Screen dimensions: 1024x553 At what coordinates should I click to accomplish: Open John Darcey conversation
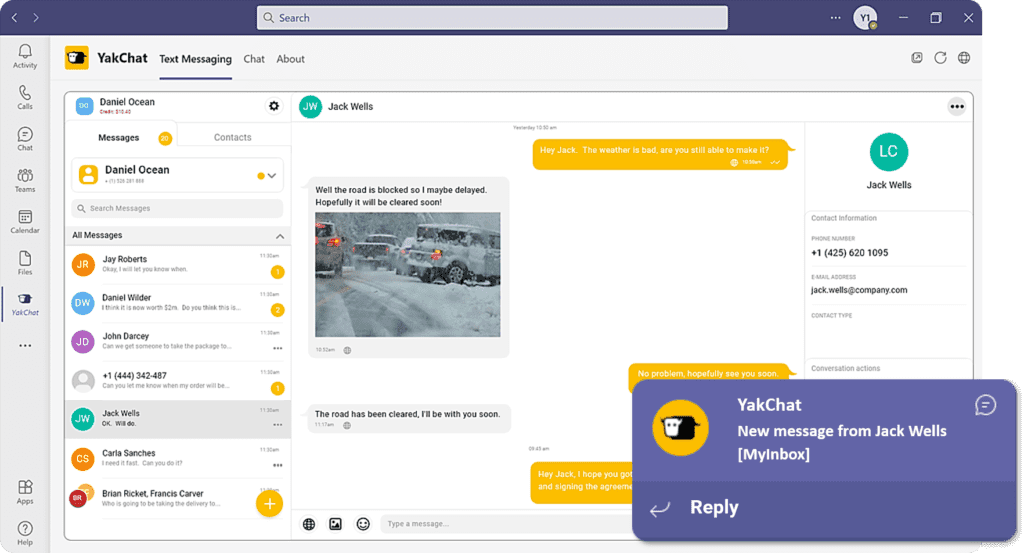(x=178, y=341)
